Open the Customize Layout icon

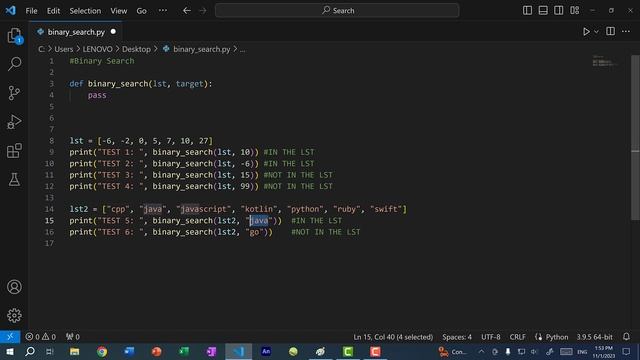[x=574, y=10]
